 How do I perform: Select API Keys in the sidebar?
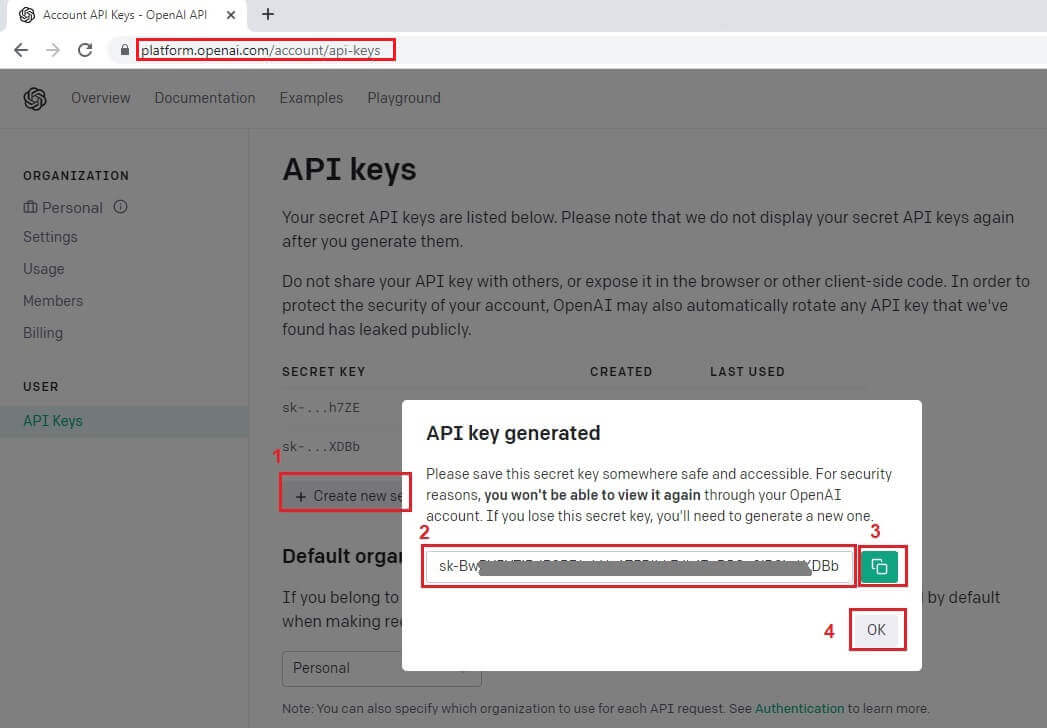pyautogui.click(x=124, y=421)
